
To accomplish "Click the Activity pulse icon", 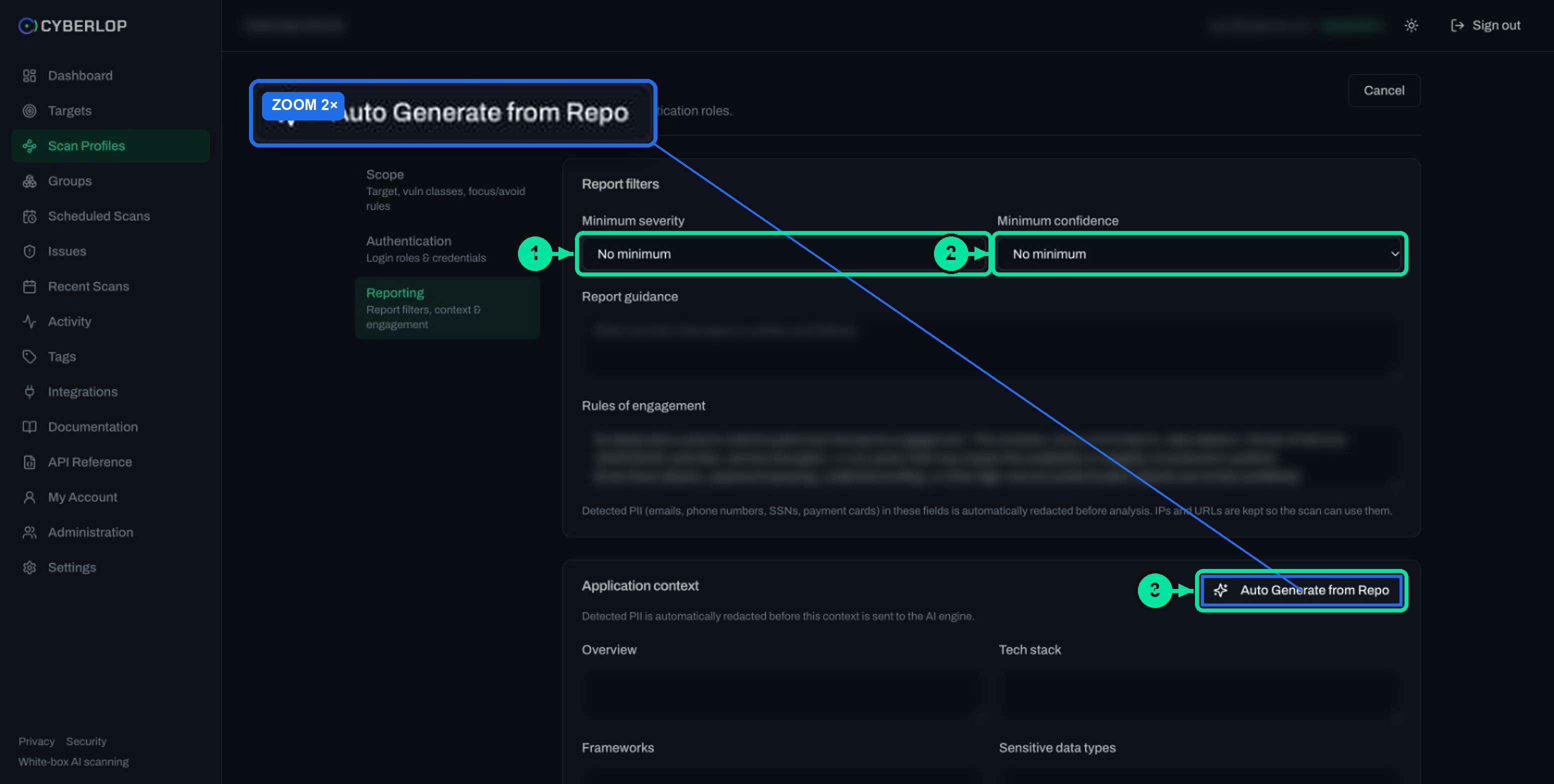I will [29, 321].
